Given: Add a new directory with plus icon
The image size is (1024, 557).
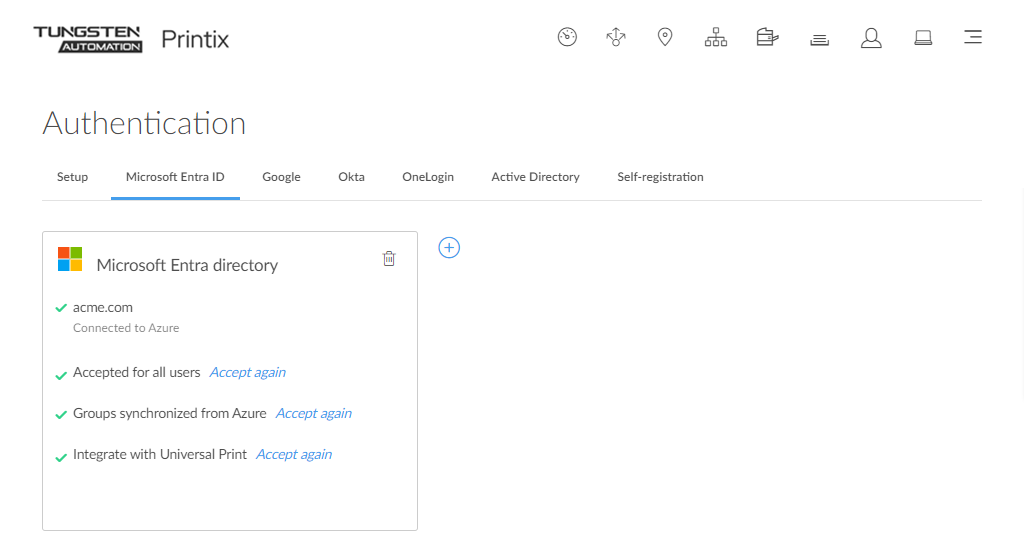Looking at the screenshot, I should [449, 247].
